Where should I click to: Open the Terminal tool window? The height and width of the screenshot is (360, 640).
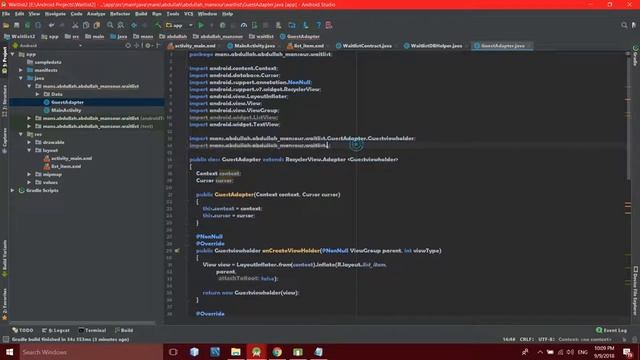tap(92, 330)
